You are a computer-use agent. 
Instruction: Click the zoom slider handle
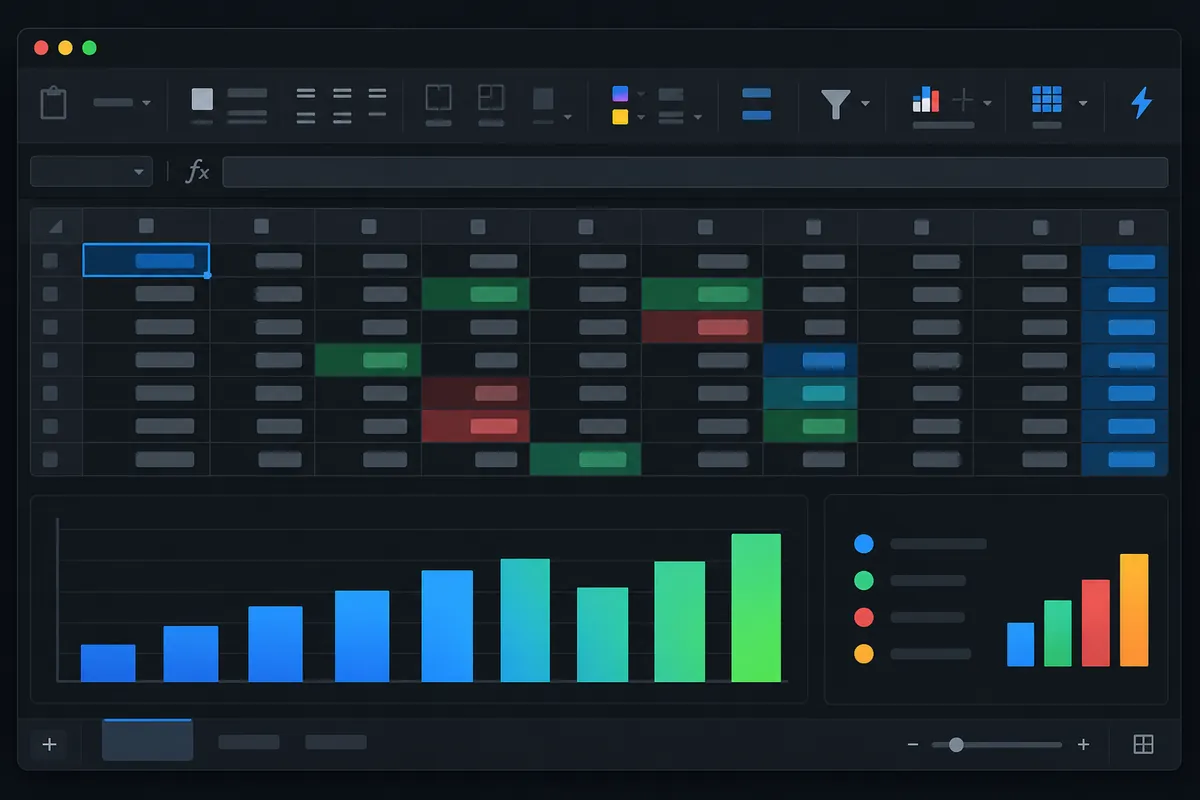[956, 745]
